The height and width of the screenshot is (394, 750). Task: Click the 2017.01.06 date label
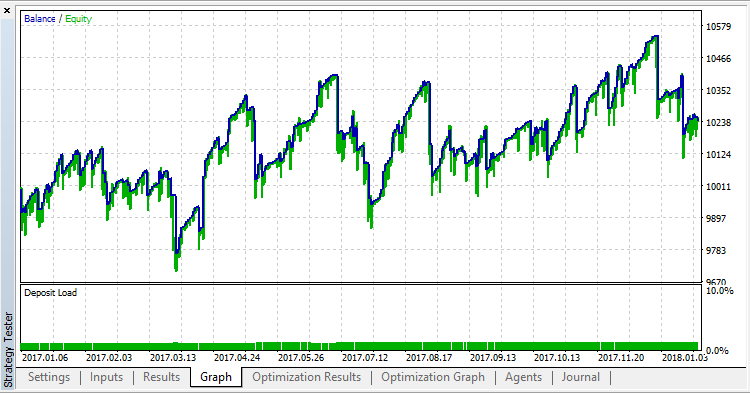pos(45,358)
